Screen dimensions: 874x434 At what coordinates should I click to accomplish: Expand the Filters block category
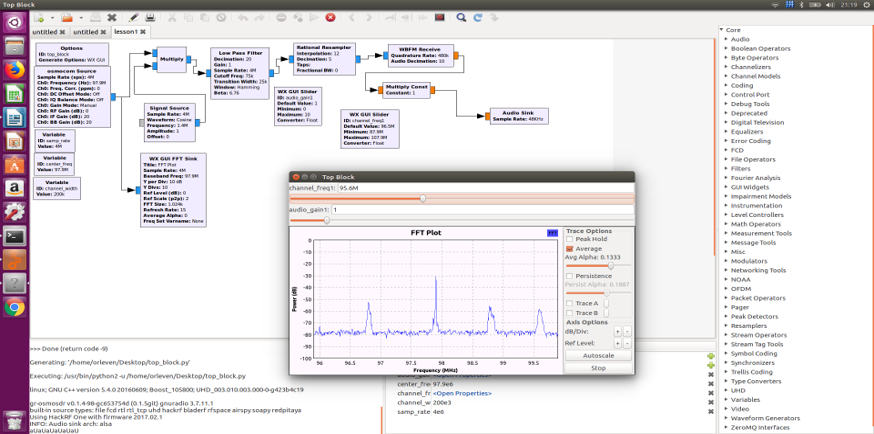pyautogui.click(x=726, y=169)
